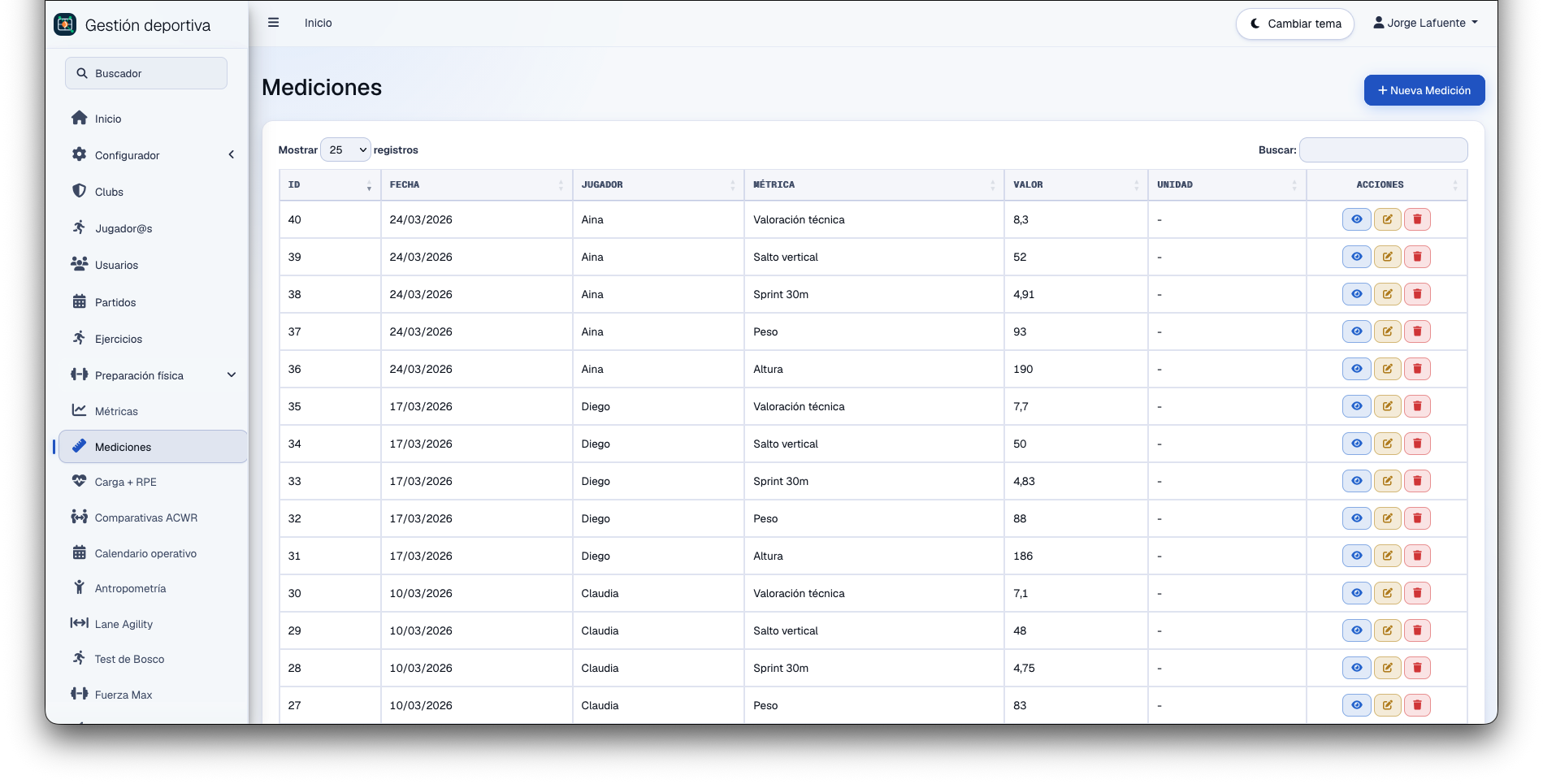The image size is (1543, 784).
Task: Navigate to Jugador@s in sidebar
Action: coord(154,228)
